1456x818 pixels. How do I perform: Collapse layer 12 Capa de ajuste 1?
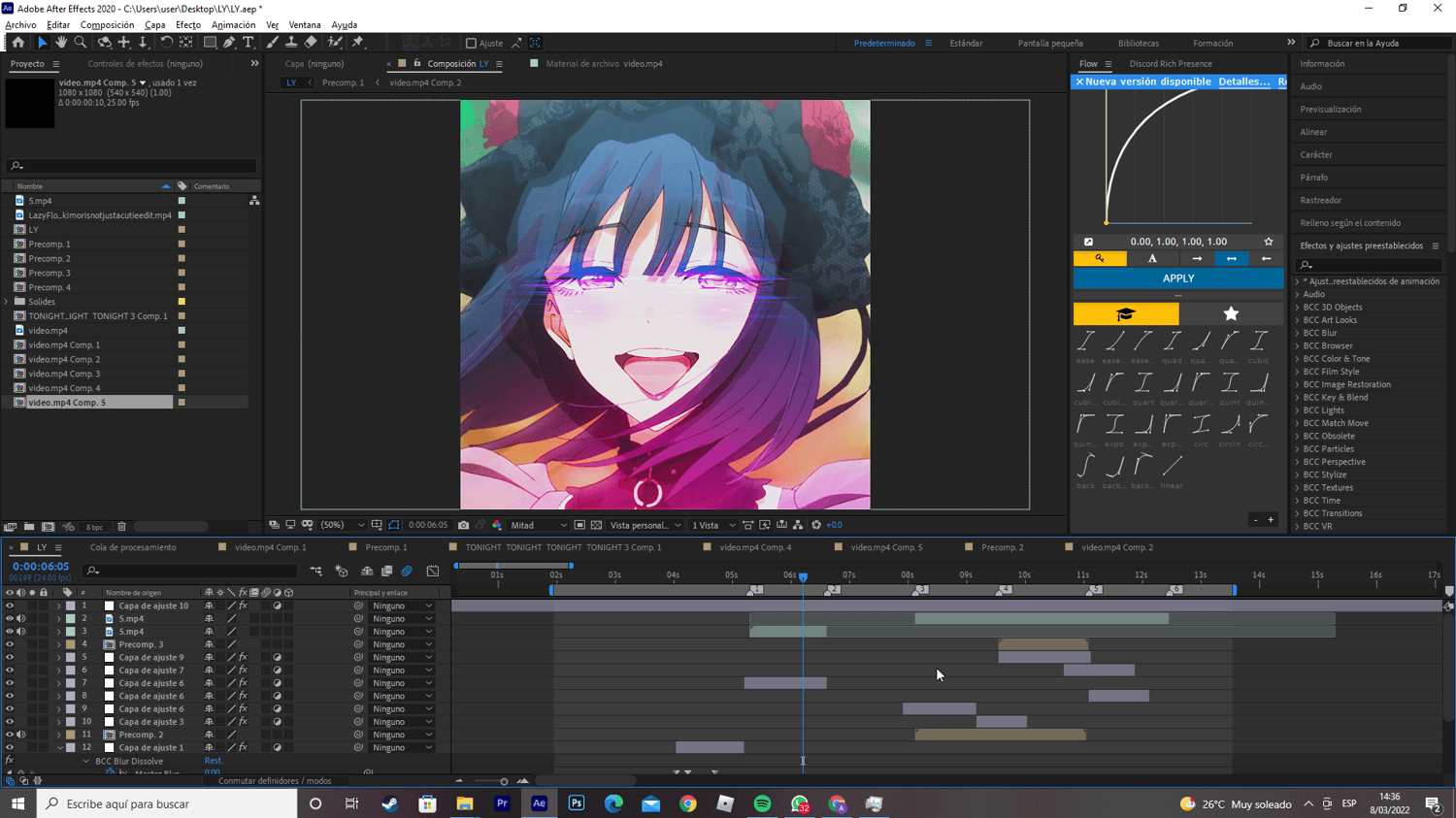pos(59,747)
